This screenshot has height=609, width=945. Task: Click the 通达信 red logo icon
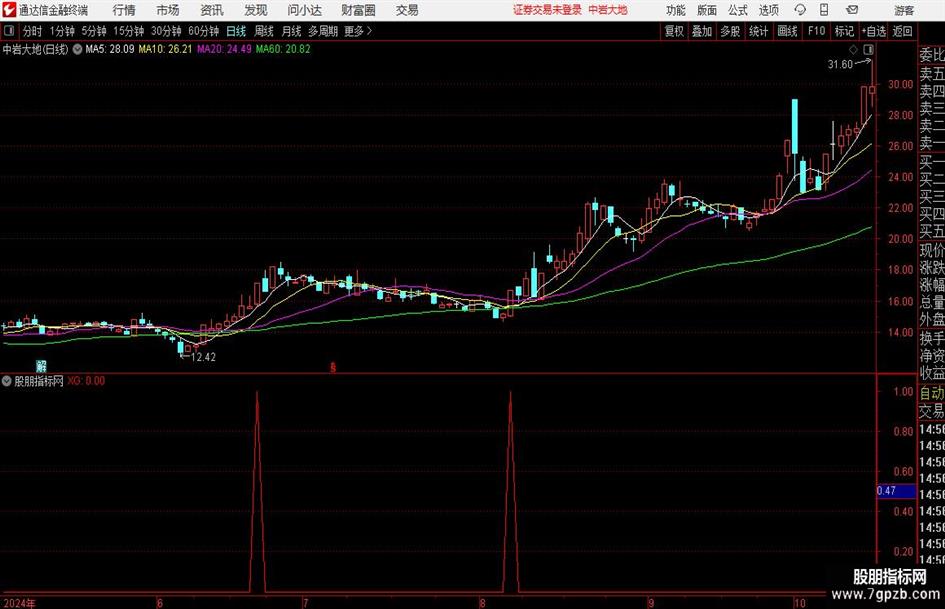(x=10, y=10)
